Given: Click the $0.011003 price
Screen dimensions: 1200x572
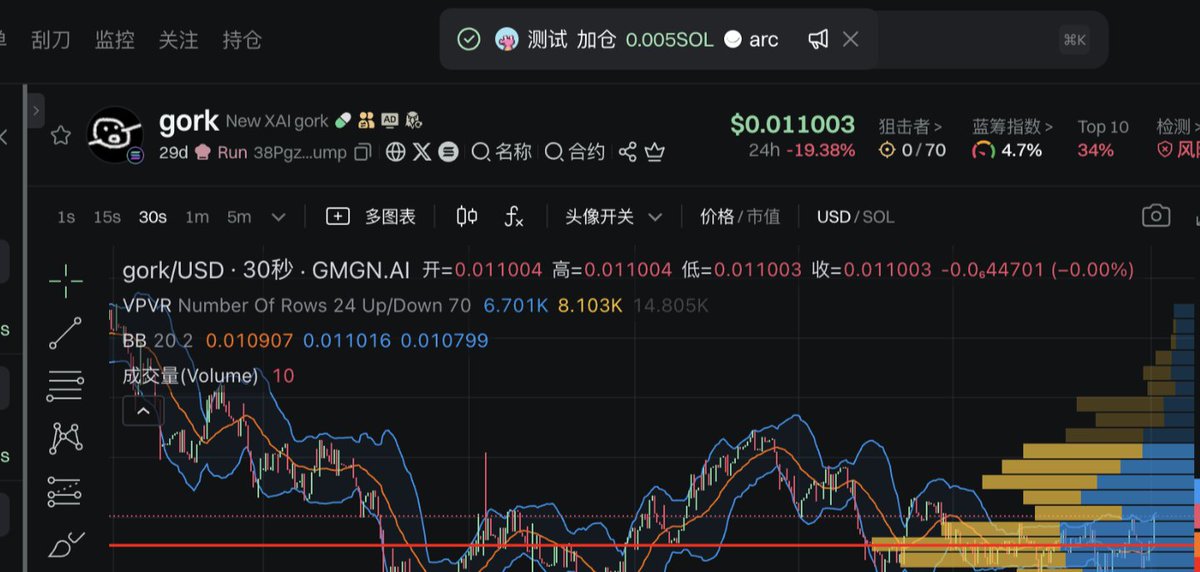Looking at the screenshot, I should (792, 124).
